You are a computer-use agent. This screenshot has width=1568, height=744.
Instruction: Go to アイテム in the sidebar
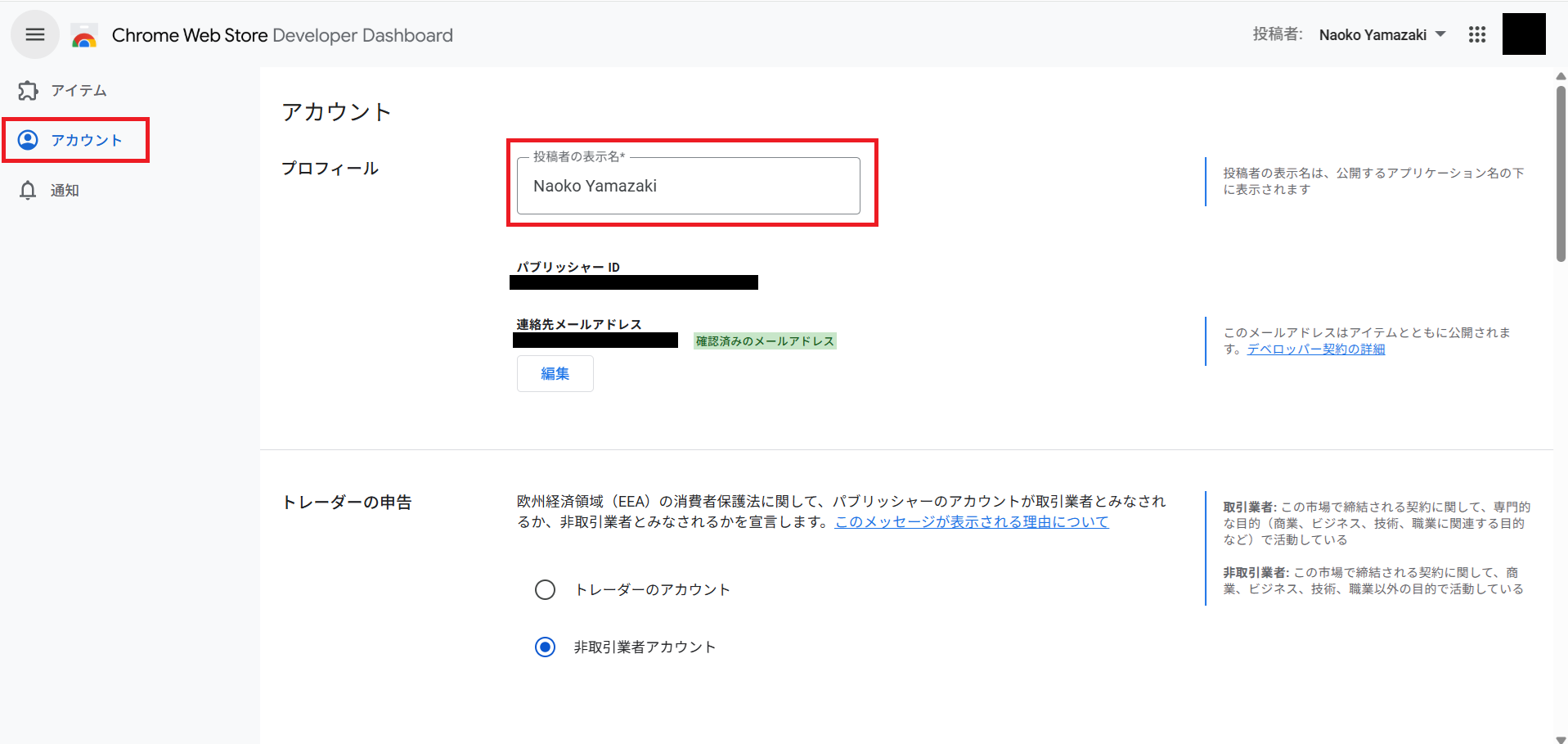pyautogui.click(x=79, y=90)
